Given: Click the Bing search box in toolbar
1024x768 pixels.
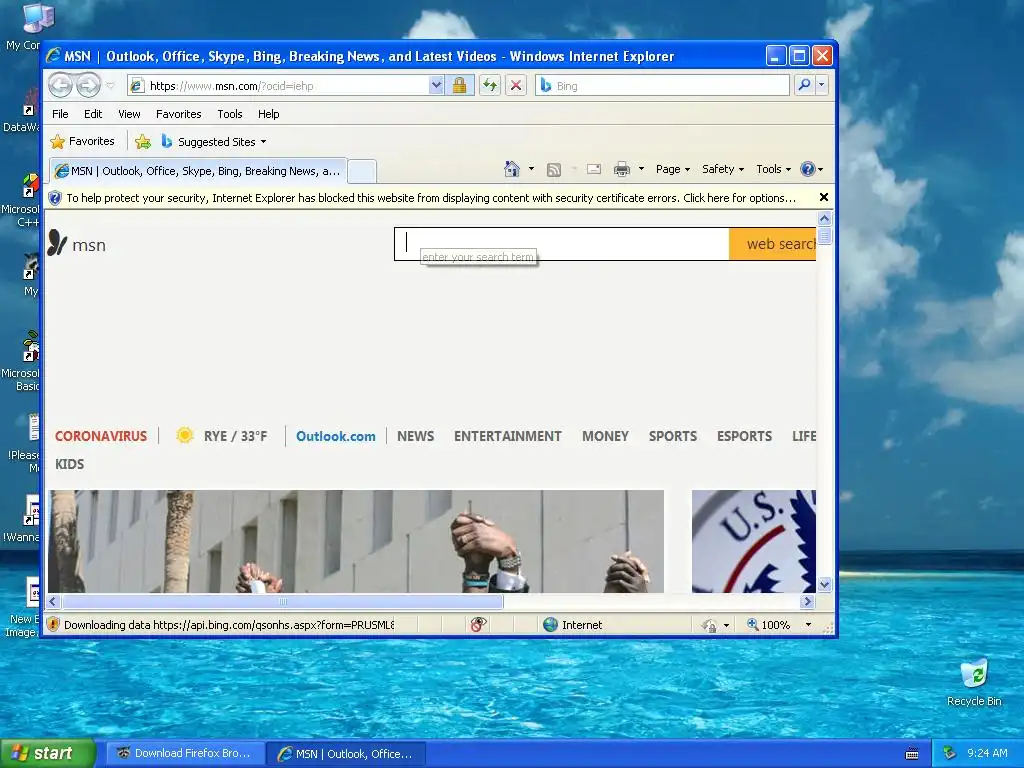Looking at the screenshot, I should click(x=662, y=86).
